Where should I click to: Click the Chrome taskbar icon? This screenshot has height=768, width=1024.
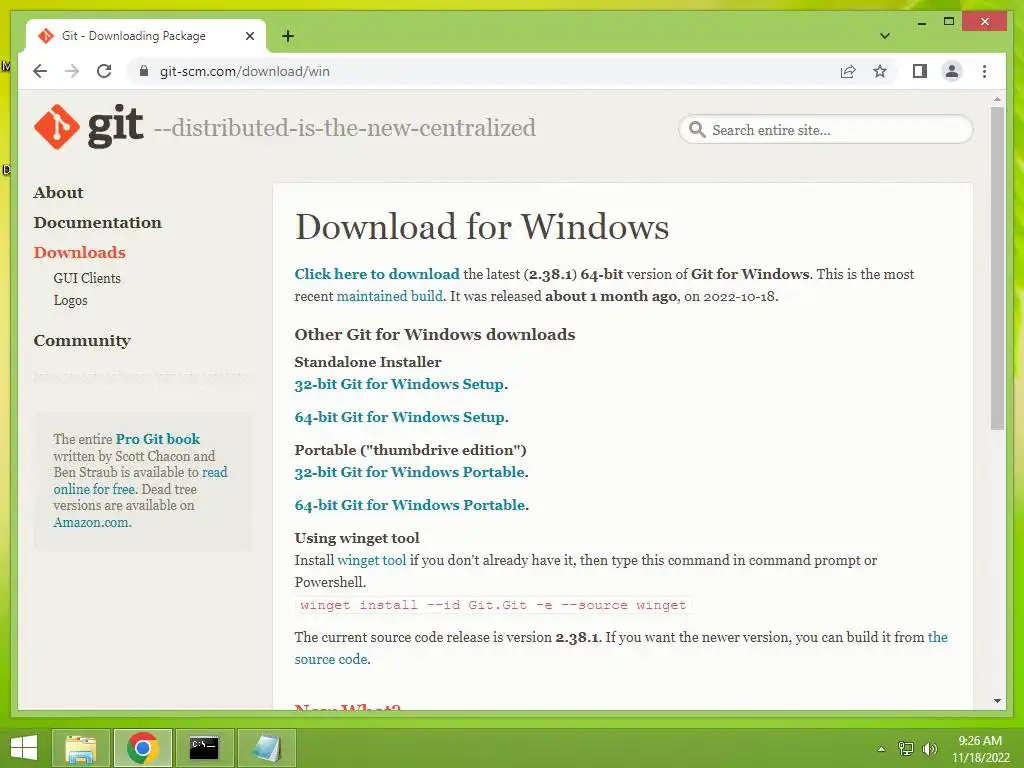(x=142, y=748)
